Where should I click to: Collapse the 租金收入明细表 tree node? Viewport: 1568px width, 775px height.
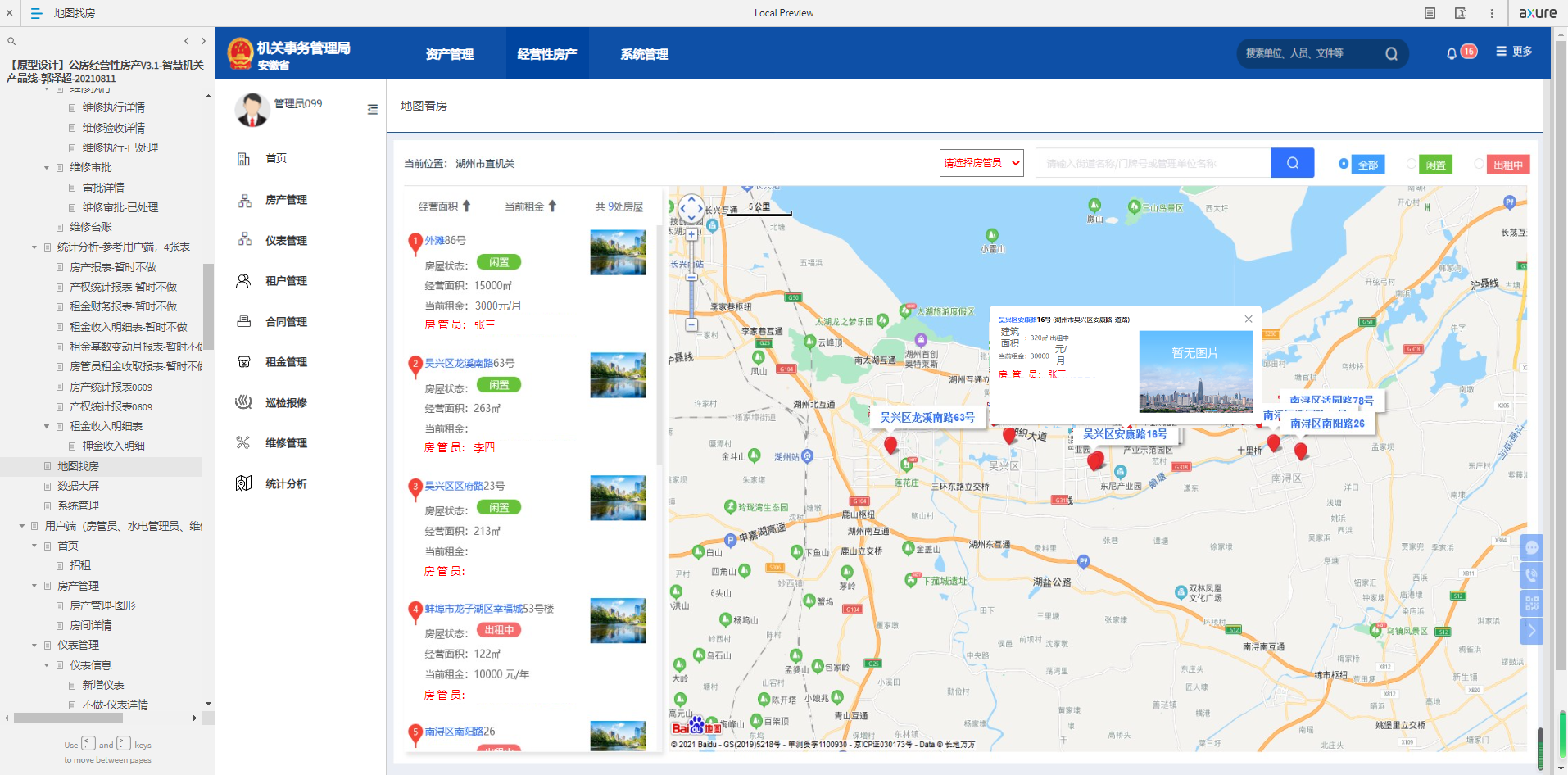(x=47, y=427)
